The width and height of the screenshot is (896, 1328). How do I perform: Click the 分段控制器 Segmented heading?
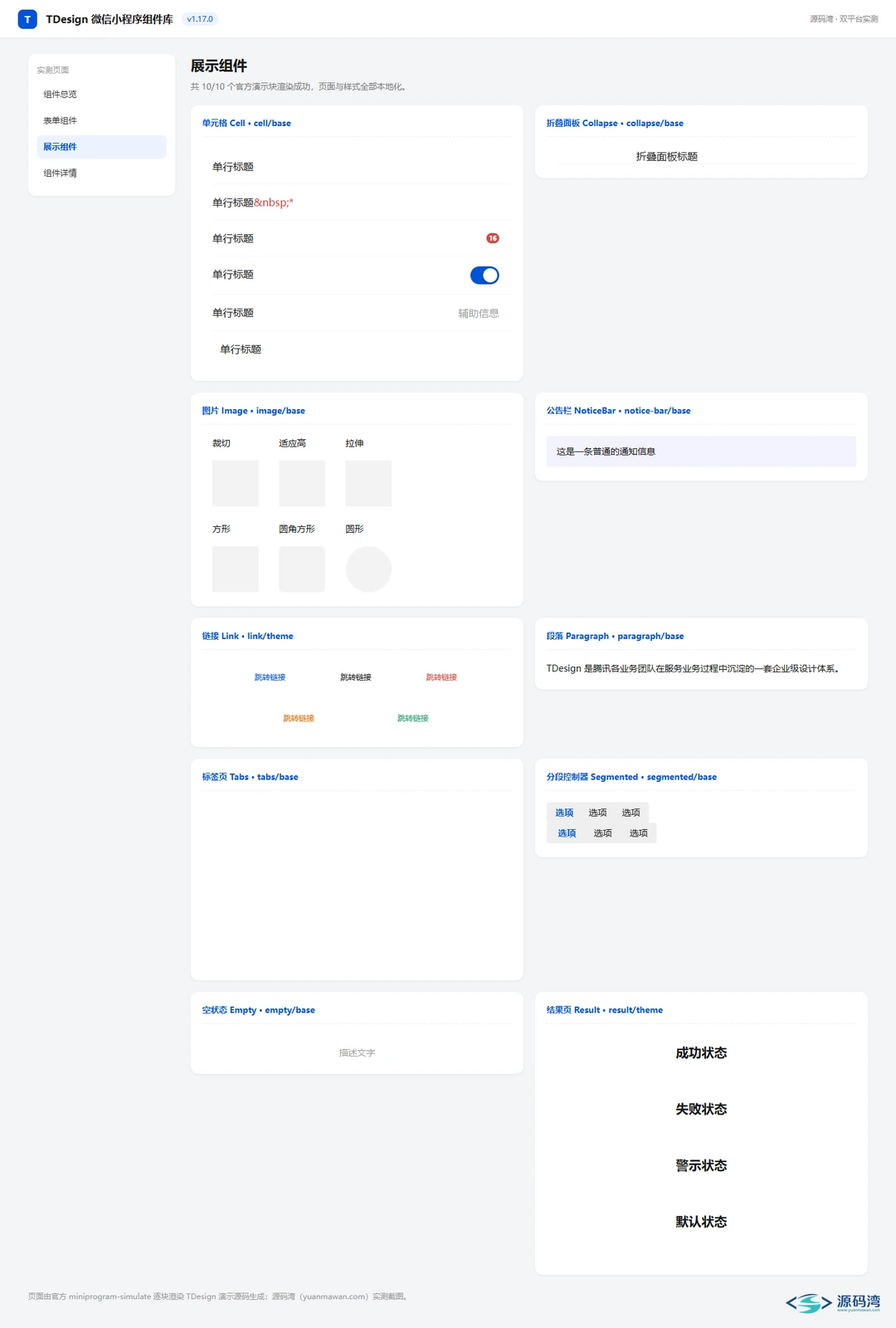(x=631, y=778)
